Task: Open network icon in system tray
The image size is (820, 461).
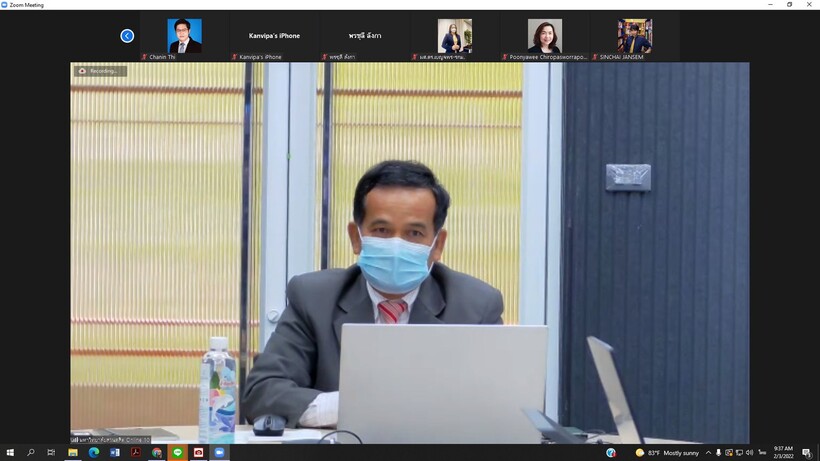Action: [739, 453]
